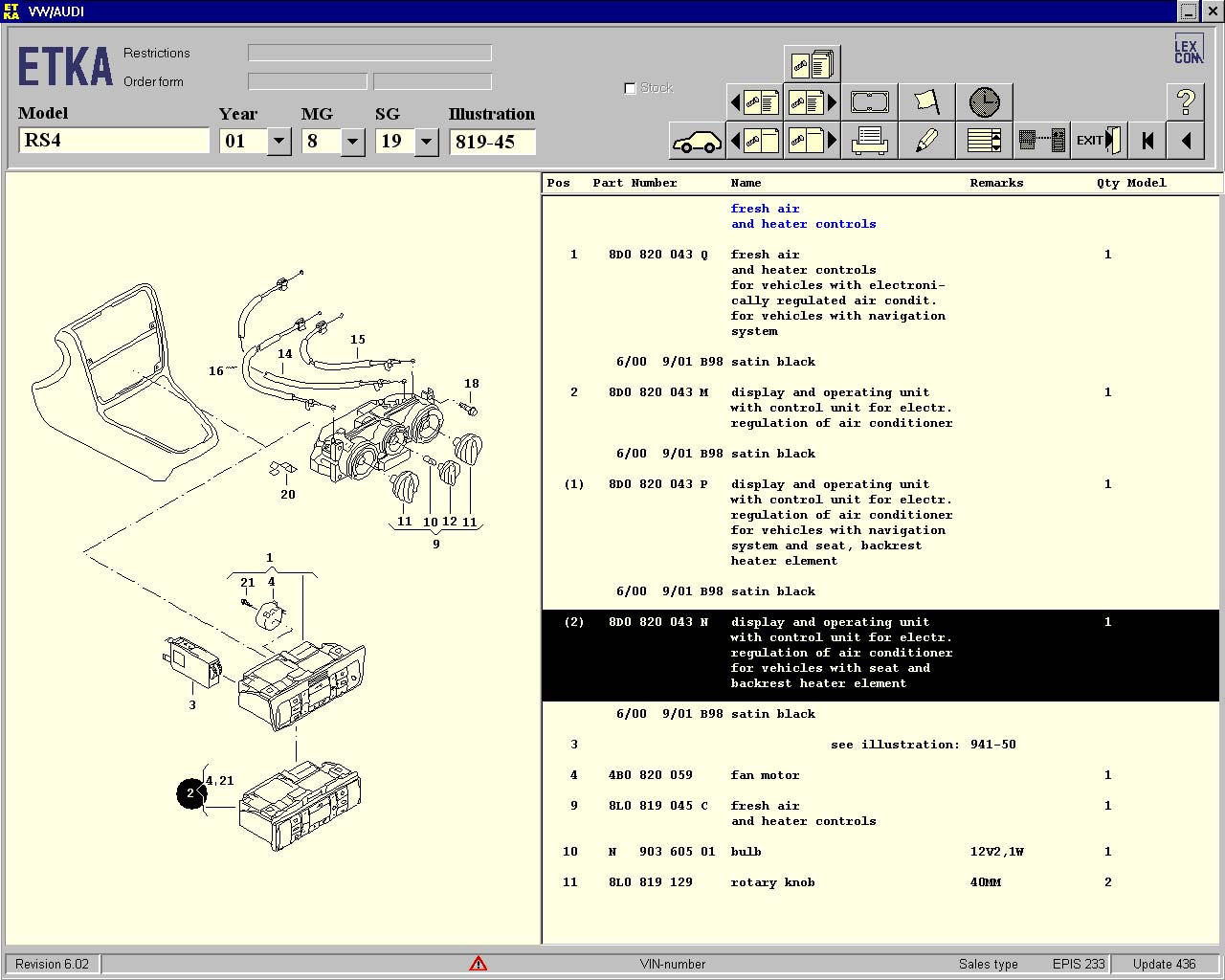Screen dimensions: 1225x980
Task: Toggle the Stock checkbox
Action: click(x=630, y=88)
